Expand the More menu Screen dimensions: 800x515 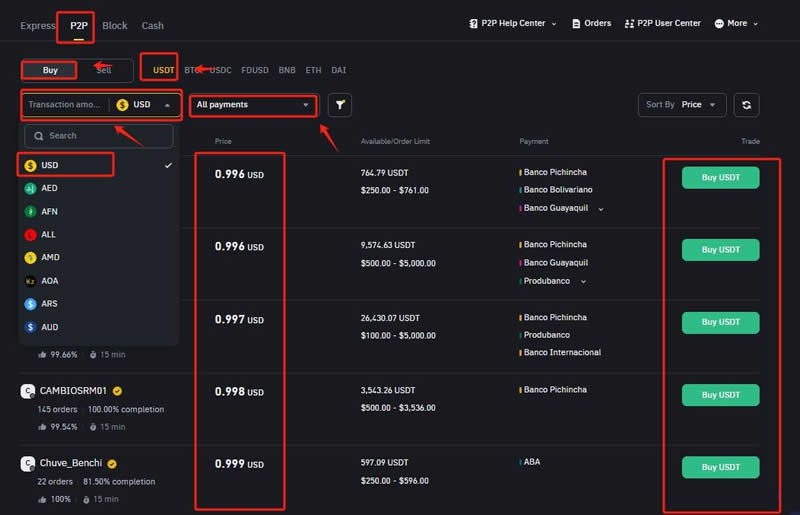[736, 23]
